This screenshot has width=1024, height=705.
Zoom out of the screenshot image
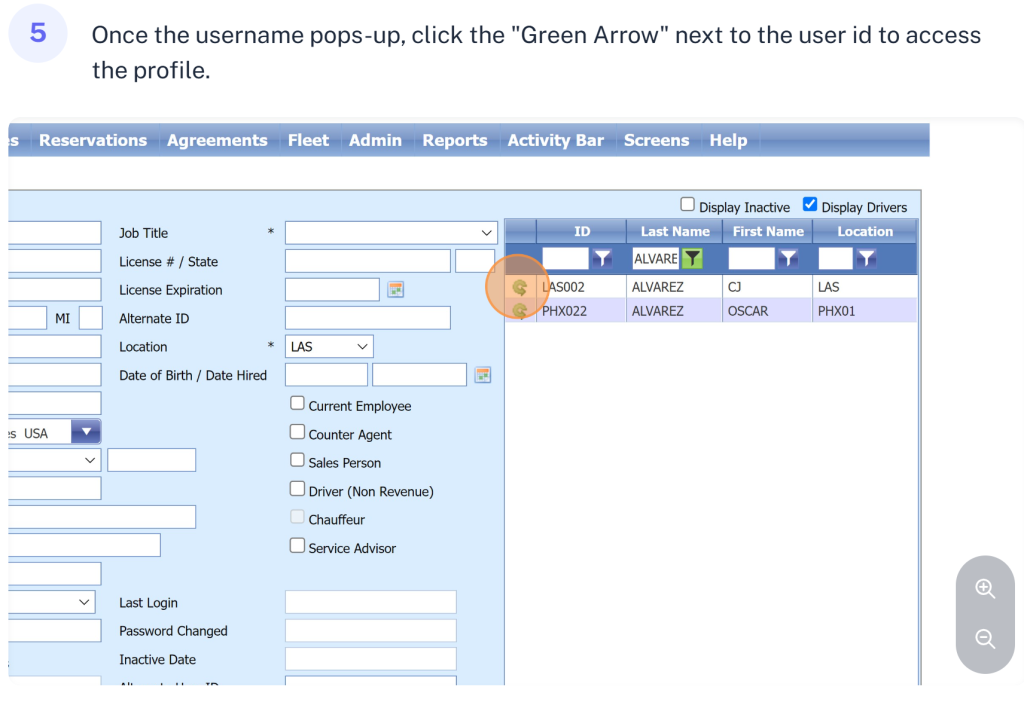pyautogui.click(x=985, y=639)
